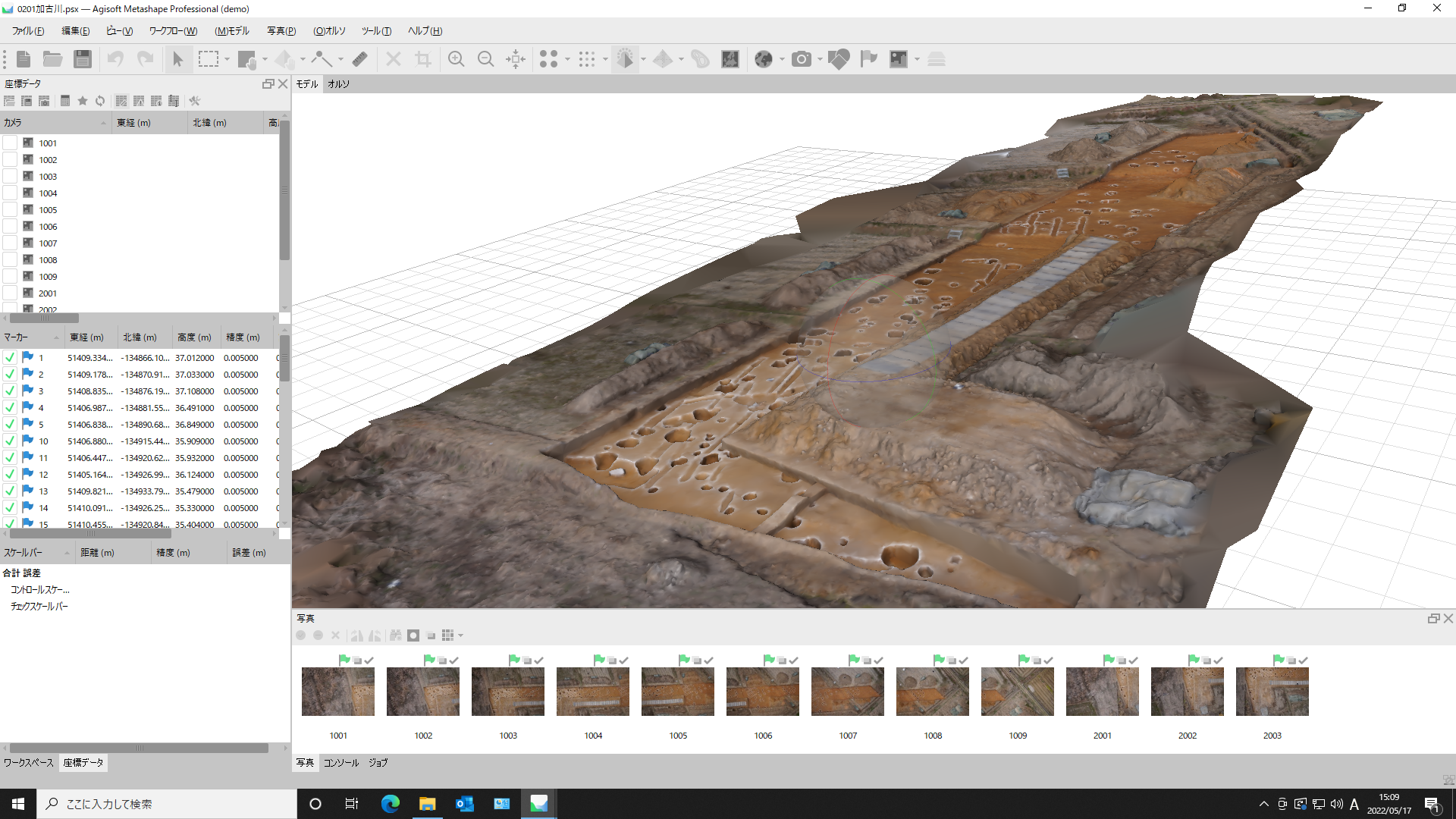This screenshot has height=819, width=1456.
Task: Open dropdown arrow next to textured model icon
Action: point(643,59)
